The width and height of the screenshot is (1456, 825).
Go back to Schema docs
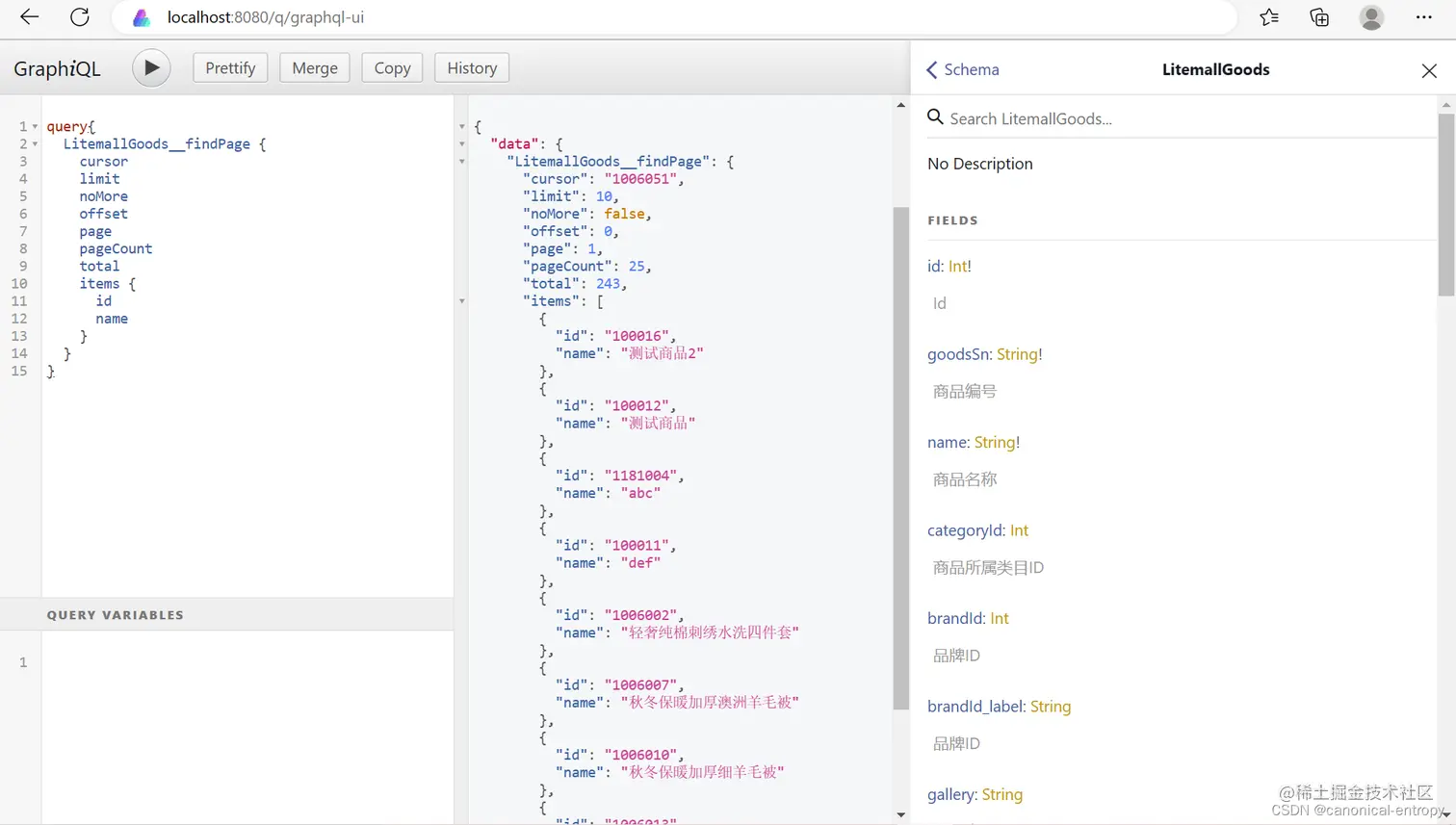click(962, 69)
